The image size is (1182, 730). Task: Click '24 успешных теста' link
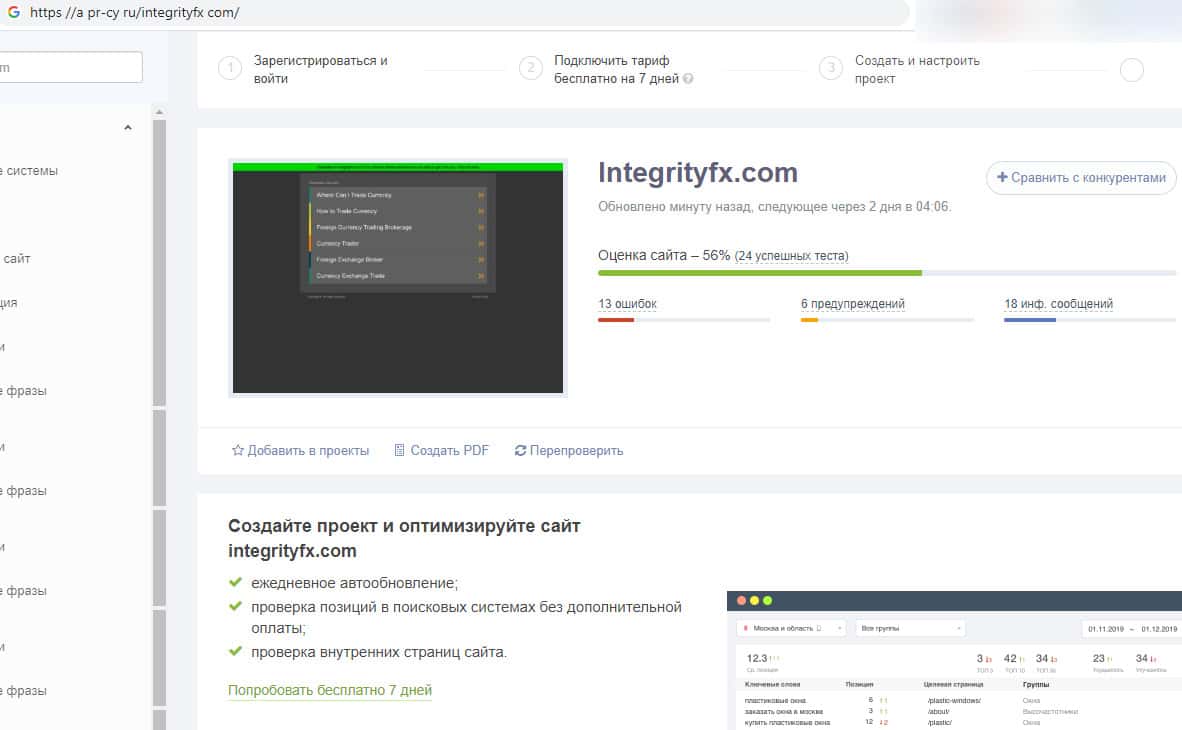(x=792, y=256)
